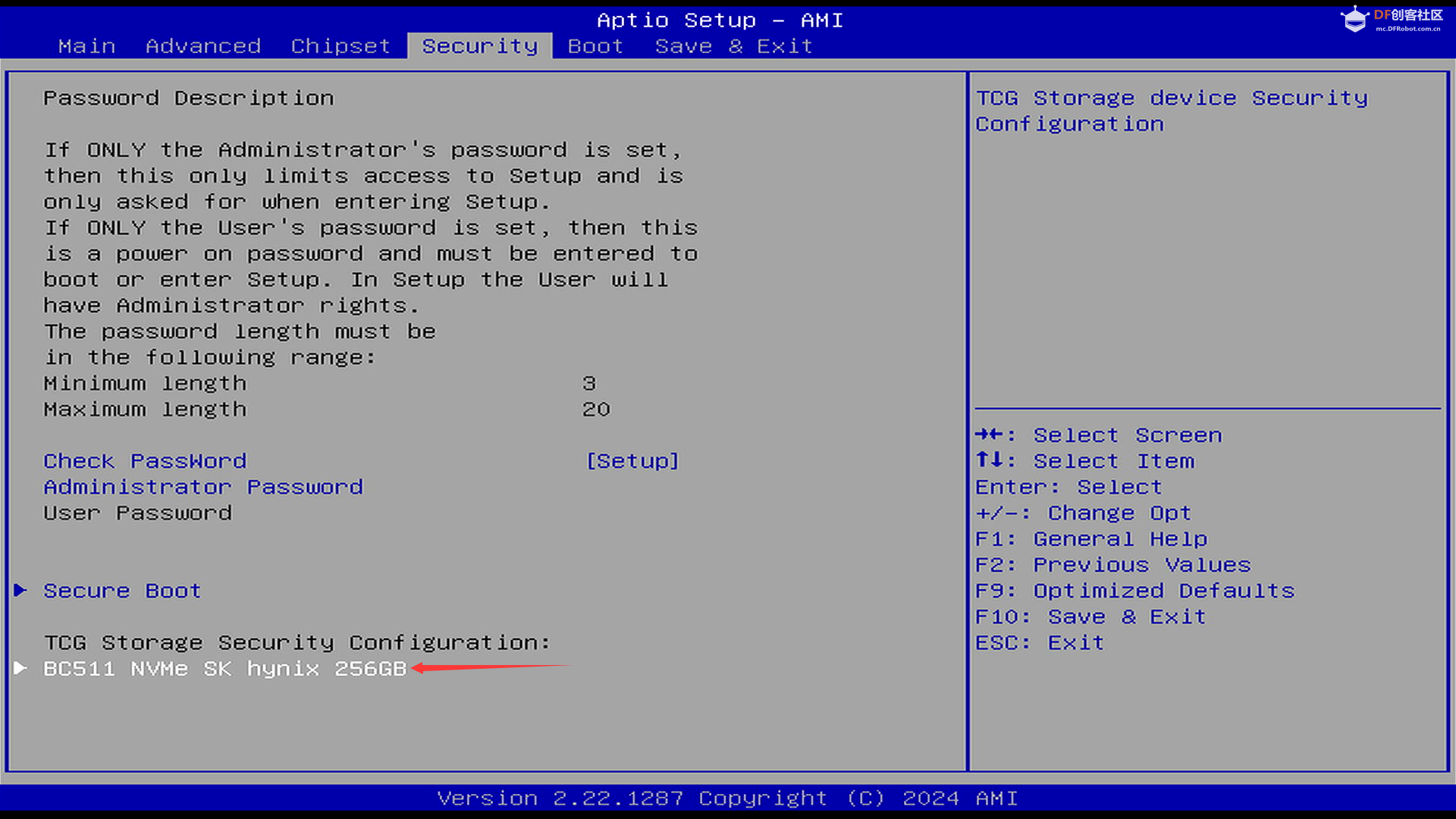Select BC511 NVMe SK hynix 256GB entry
This screenshot has width=1456, height=819.
click(225, 669)
